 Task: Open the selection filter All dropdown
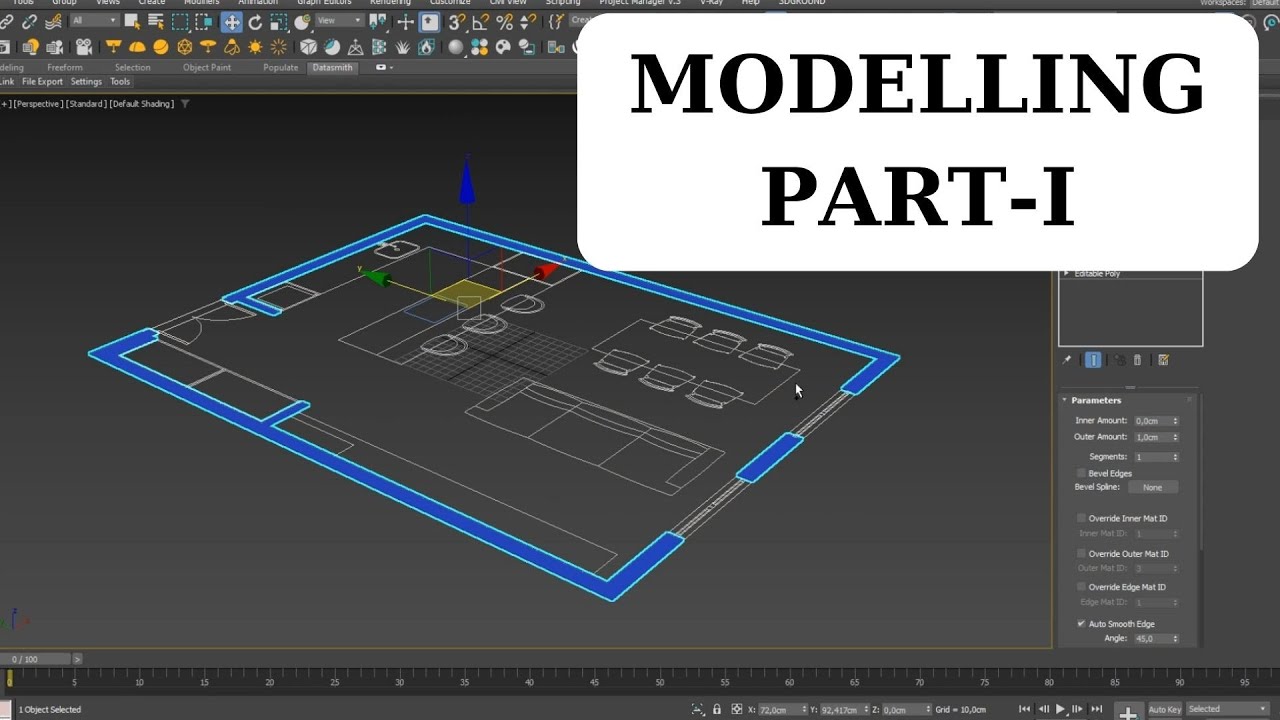(95, 21)
